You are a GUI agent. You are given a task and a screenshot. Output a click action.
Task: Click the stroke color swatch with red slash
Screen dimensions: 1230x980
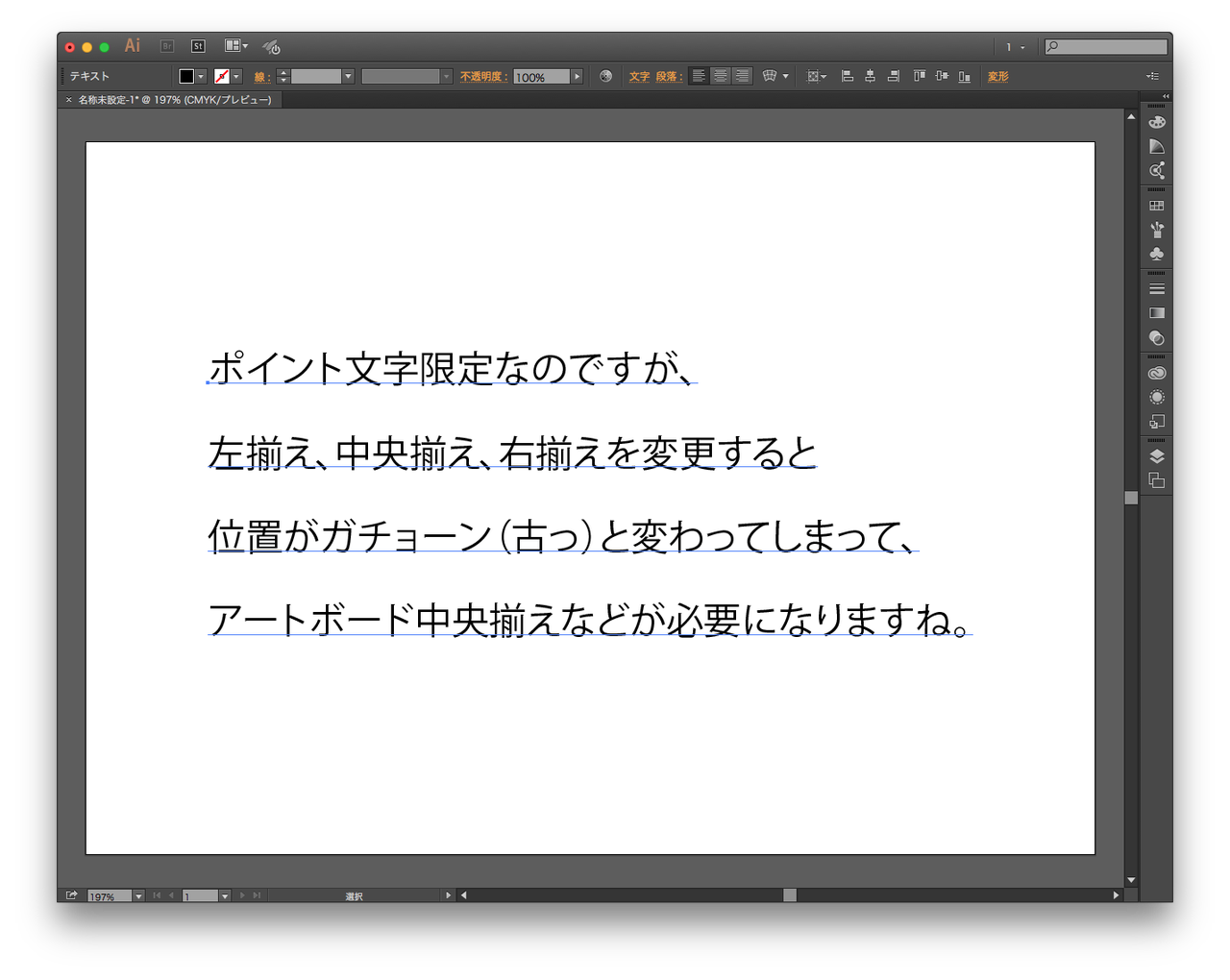tap(222, 76)
